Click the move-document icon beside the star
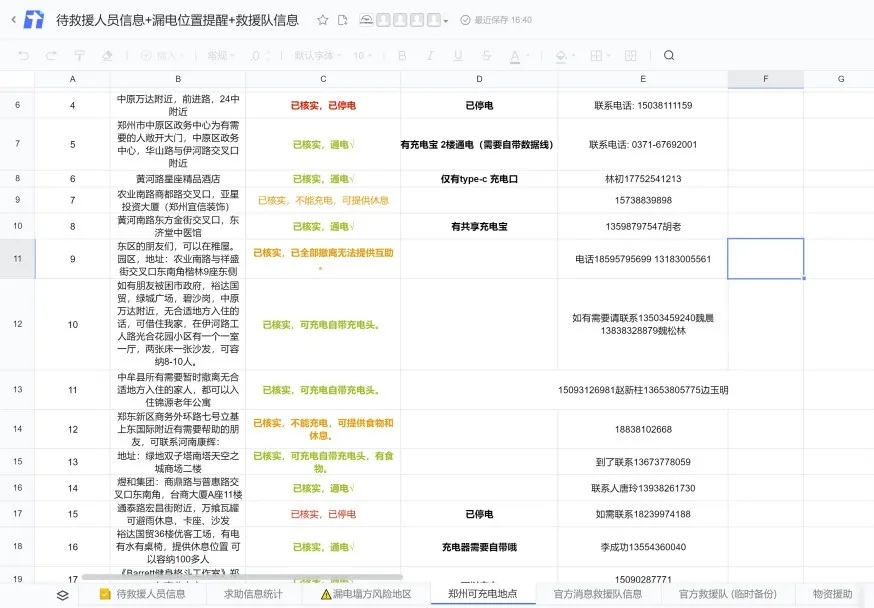 click(x=343, y=20)
